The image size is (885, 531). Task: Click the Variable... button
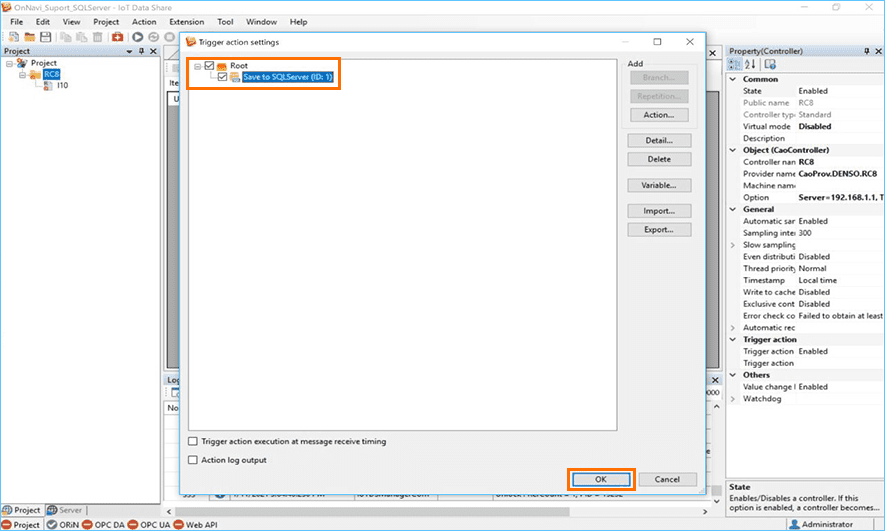pyautogui.click(x=659, y=185)
